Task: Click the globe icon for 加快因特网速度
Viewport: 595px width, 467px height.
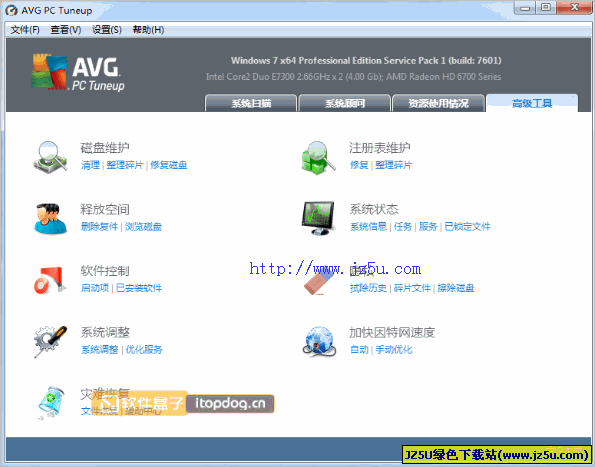Action: coord(320,341)
